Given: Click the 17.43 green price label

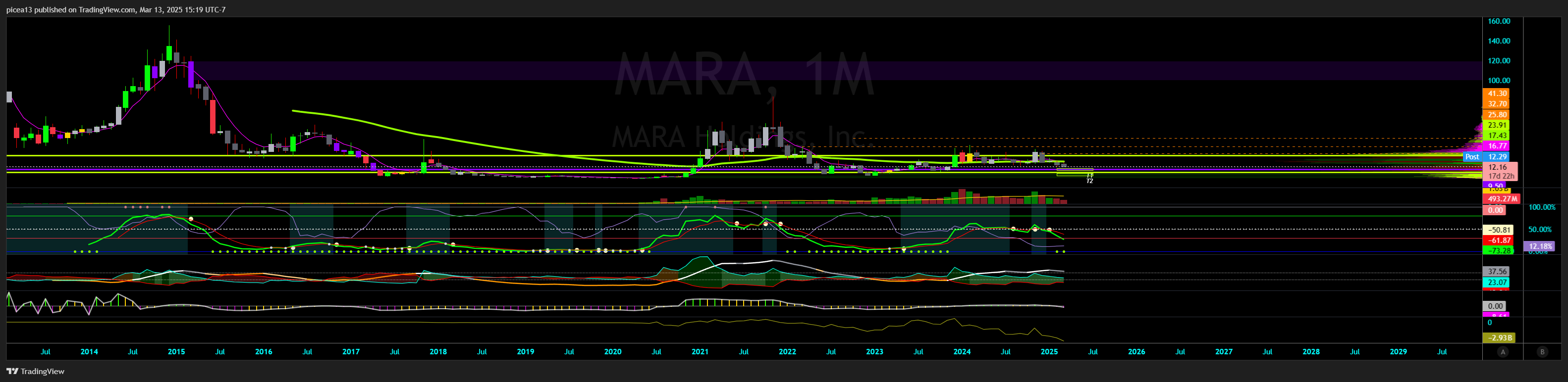Looking at the screenshot, I should click(x=1497, y=136).
